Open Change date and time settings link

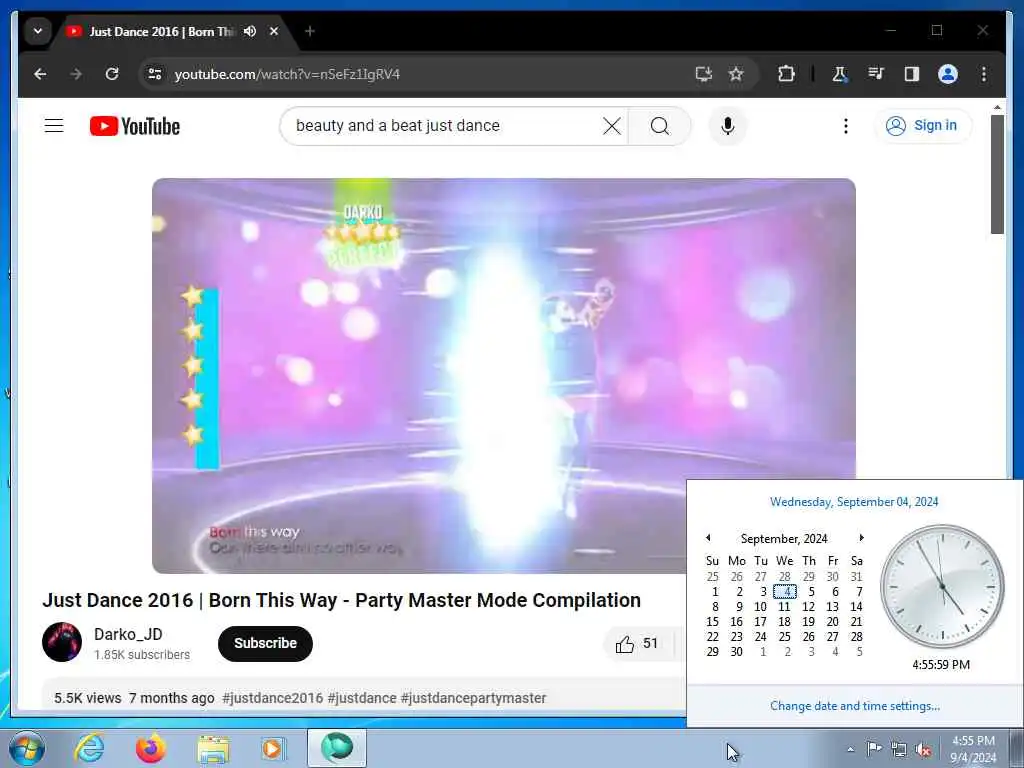[x=855, y=706]
